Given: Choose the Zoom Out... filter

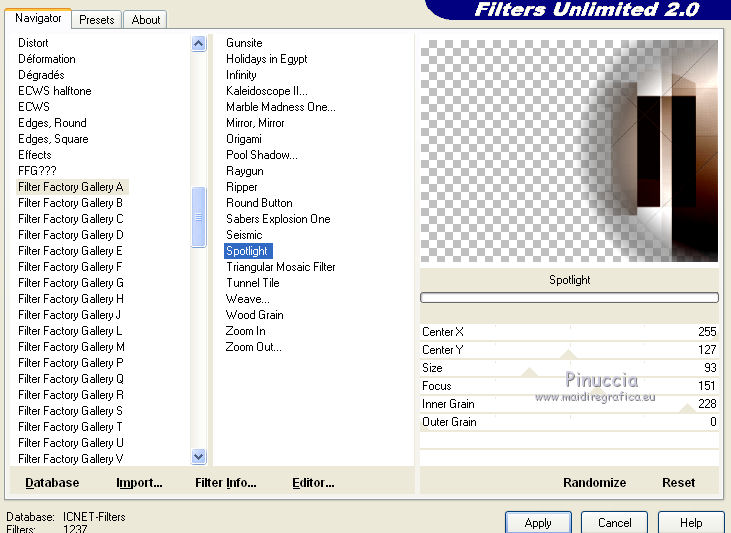Looking at the screenshot, I should pyautogui.click(x=253, y=346).
